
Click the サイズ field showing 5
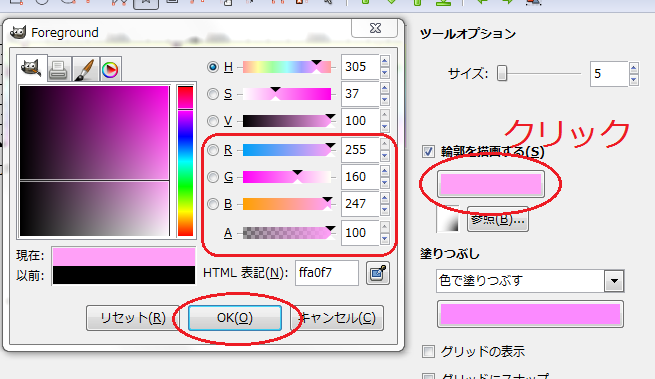(x=609, y=74)
